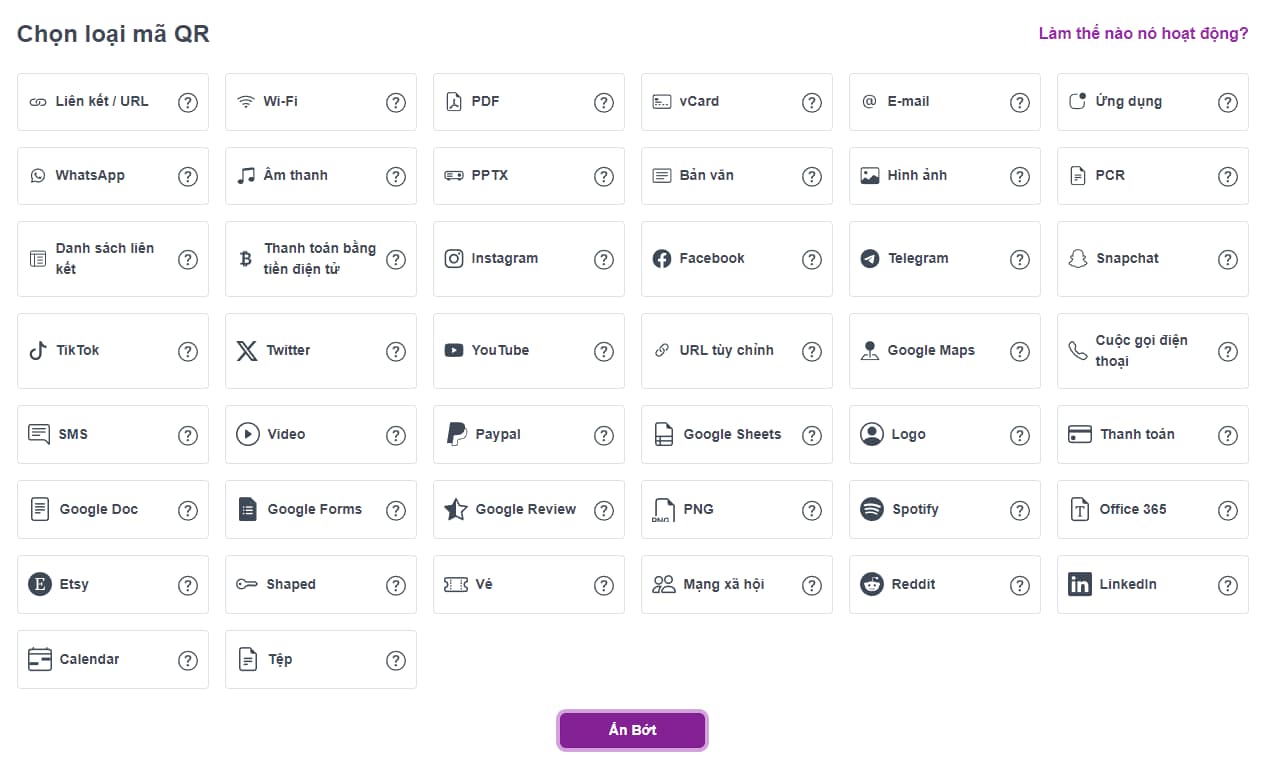This screenshot has width=1271, height=771.
Task: Click the question mark next to Ứng dụng
Action: coord(1228,102)
